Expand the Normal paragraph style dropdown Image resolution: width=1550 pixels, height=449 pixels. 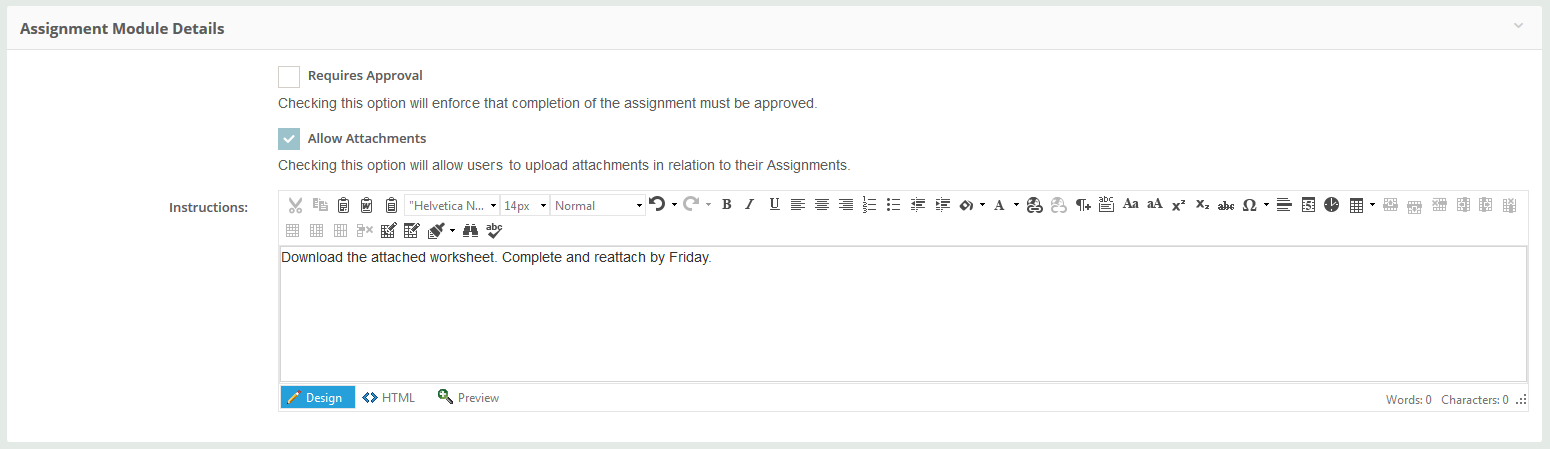[598, 205]
